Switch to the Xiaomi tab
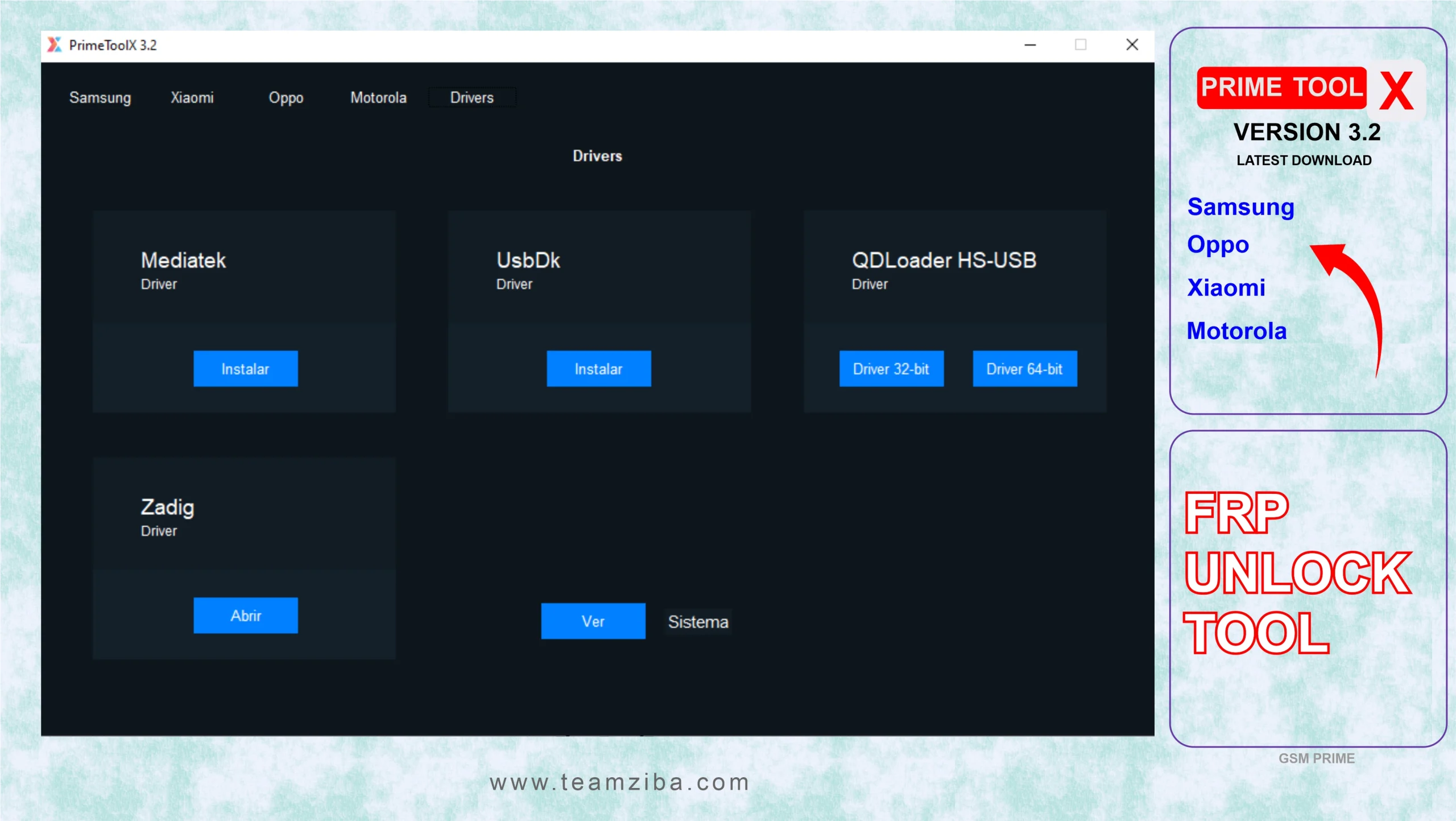 [192, 97]
